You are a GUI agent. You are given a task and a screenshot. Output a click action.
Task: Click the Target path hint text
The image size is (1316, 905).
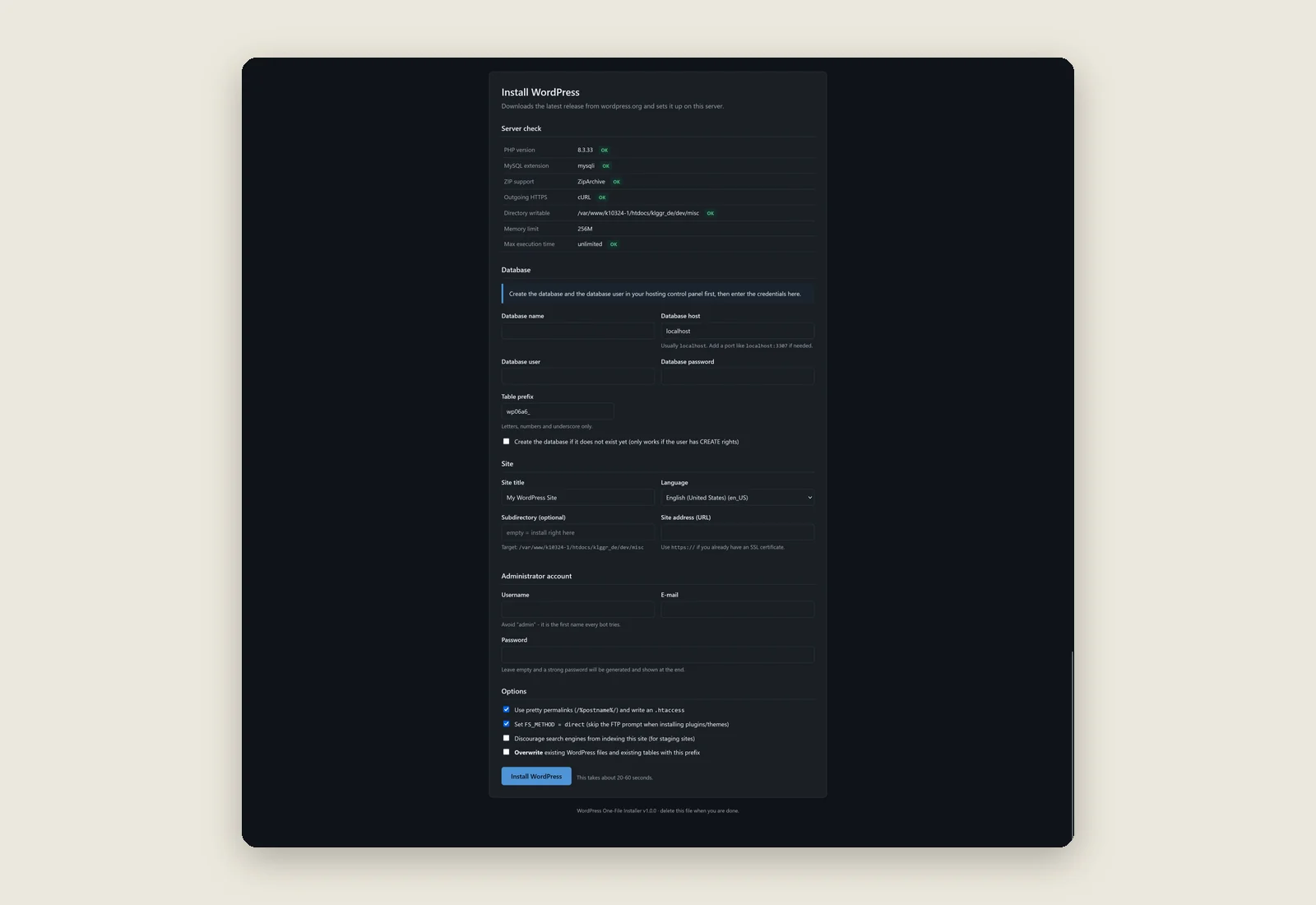(x=572, y=547)
